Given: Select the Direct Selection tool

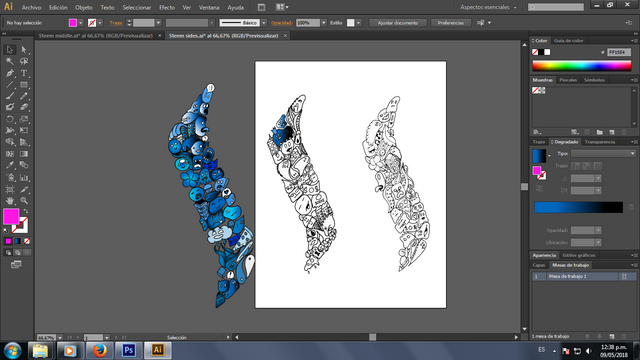Looking at the screenshot, I should (24, 50).
